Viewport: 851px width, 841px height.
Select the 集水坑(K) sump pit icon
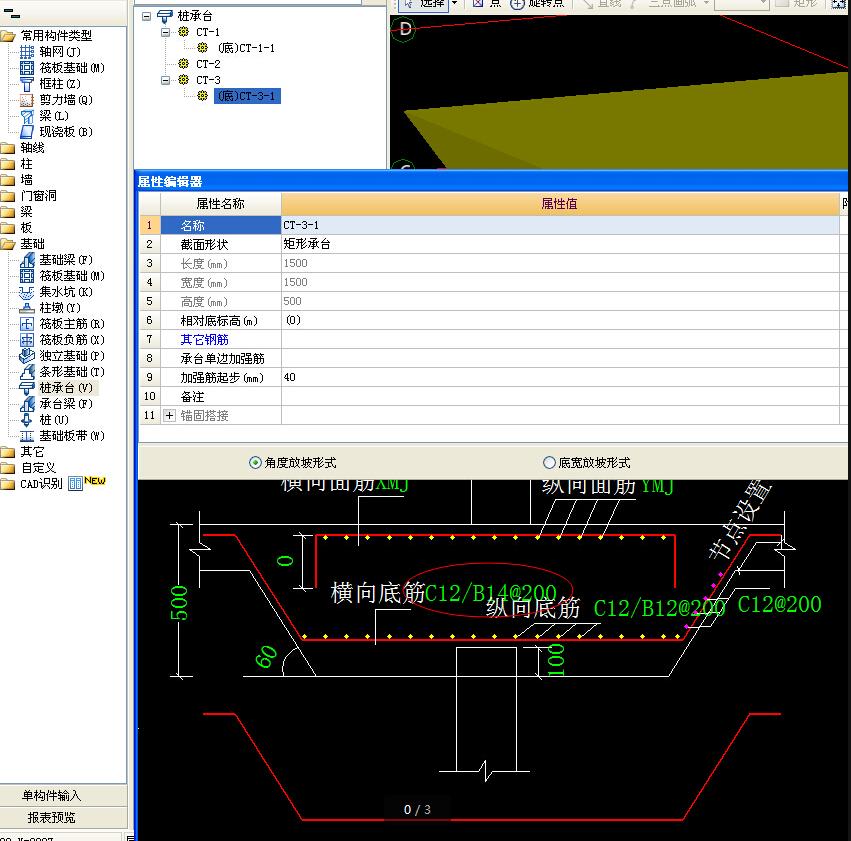(x=28, y=292)
